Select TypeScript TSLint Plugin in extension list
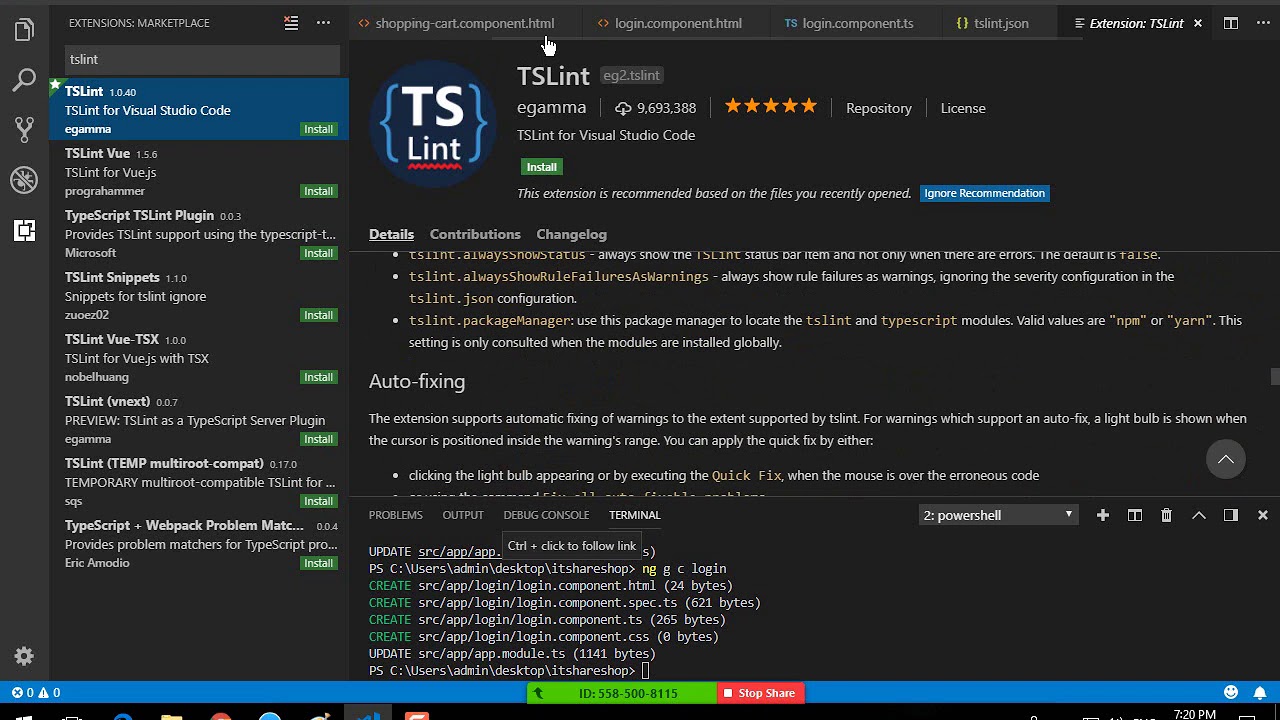The height and width of the screenshot is (720, 1280). 199,234
